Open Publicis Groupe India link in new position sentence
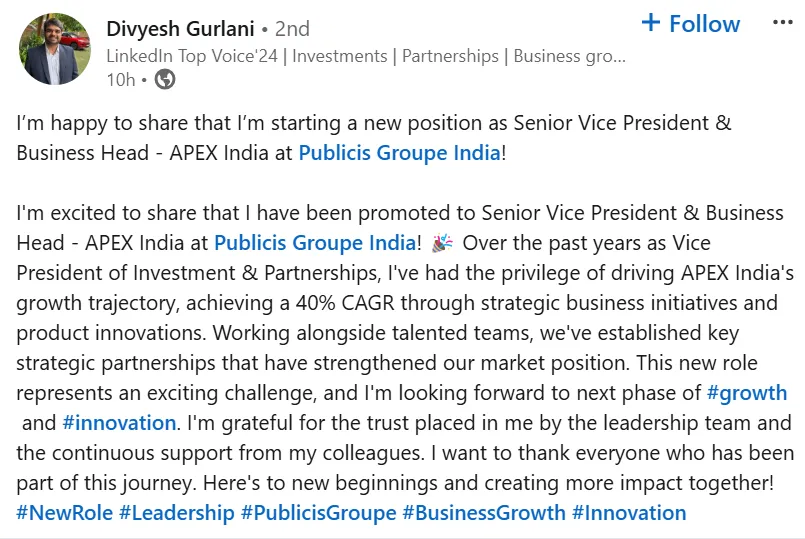805x539 pixels. 399,154
